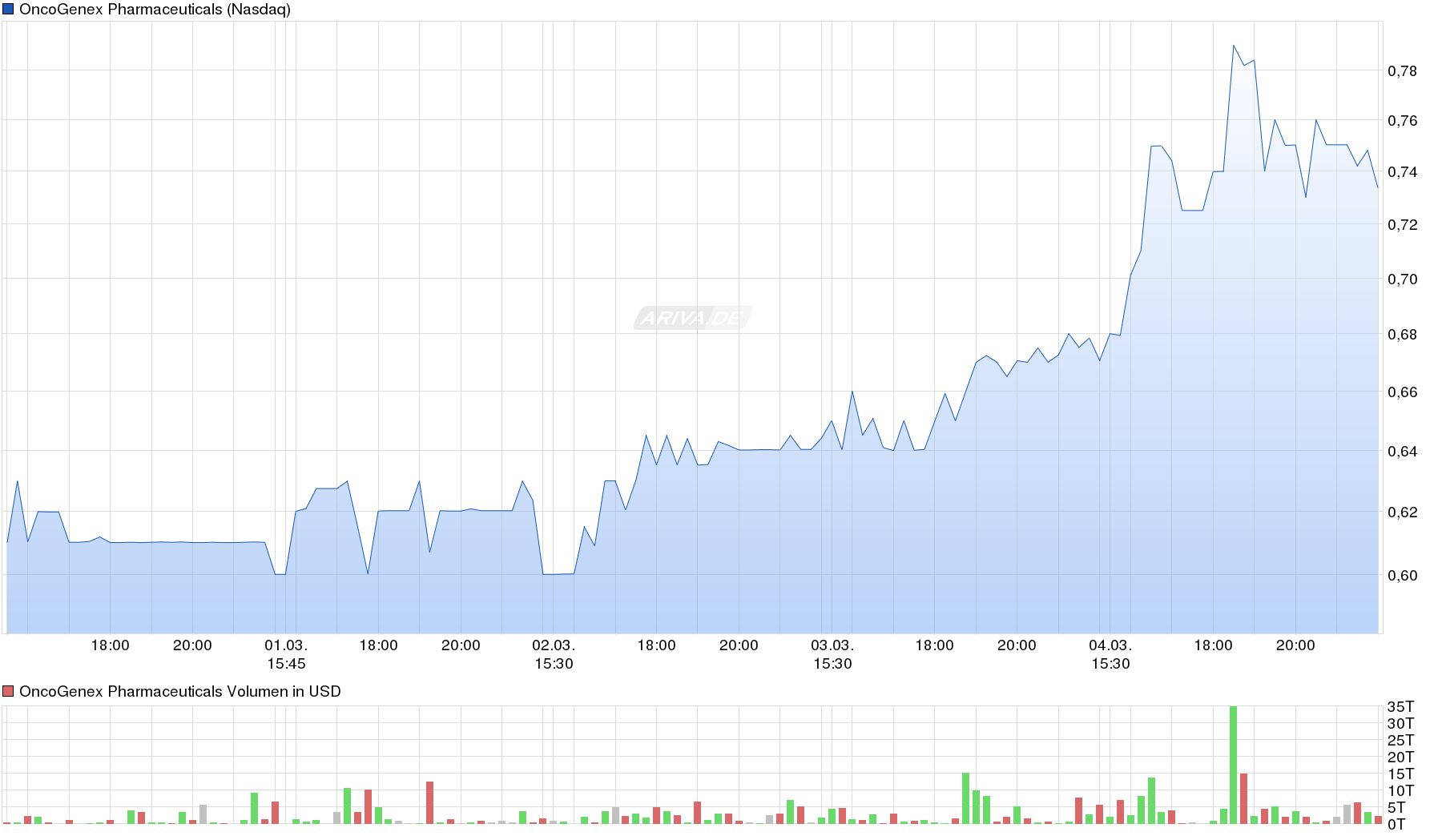Image resolution: width=1442 pixels, height=840 pixels.
Task: Click the blue square beside the chart title
Action: 9,9
